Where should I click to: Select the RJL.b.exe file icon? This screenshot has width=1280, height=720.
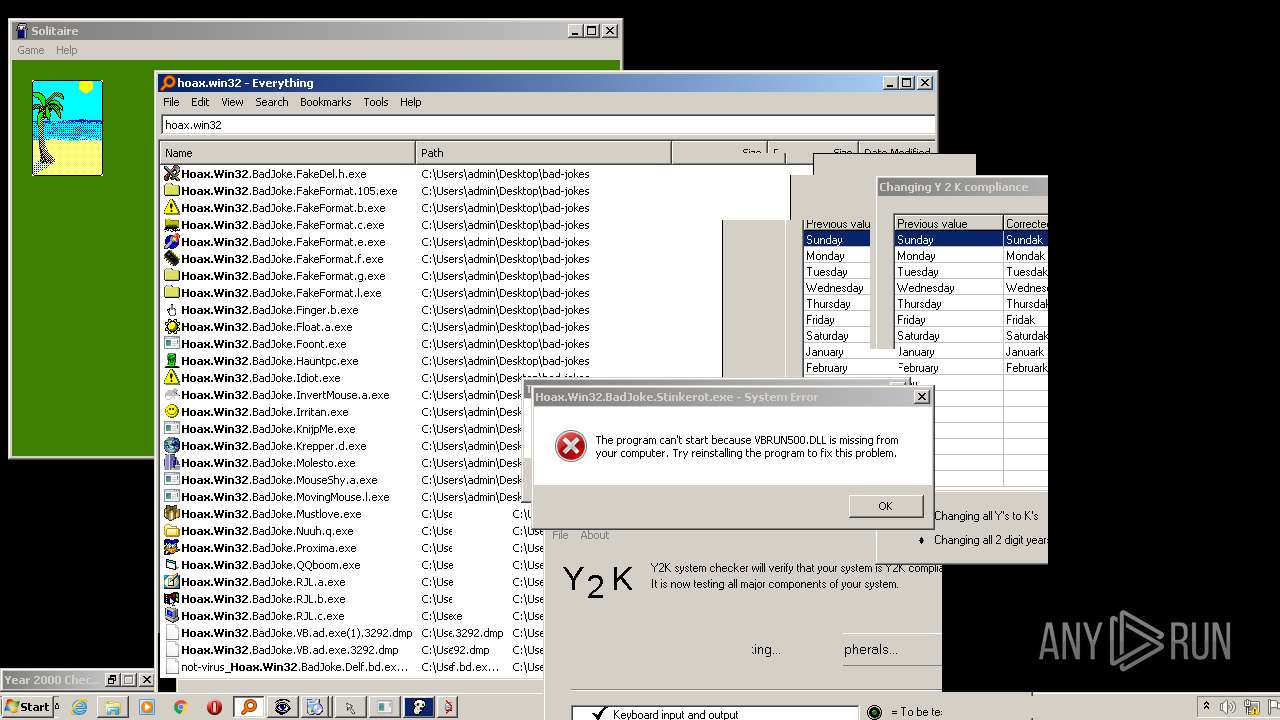172,599
